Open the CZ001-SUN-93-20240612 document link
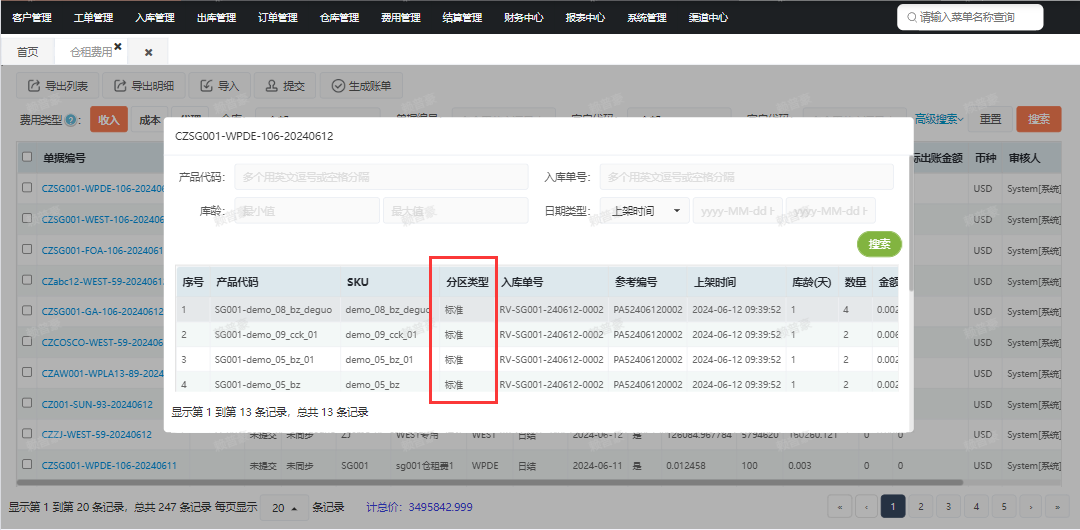This screenshot has width=1080, height=530. pos(97,405)
